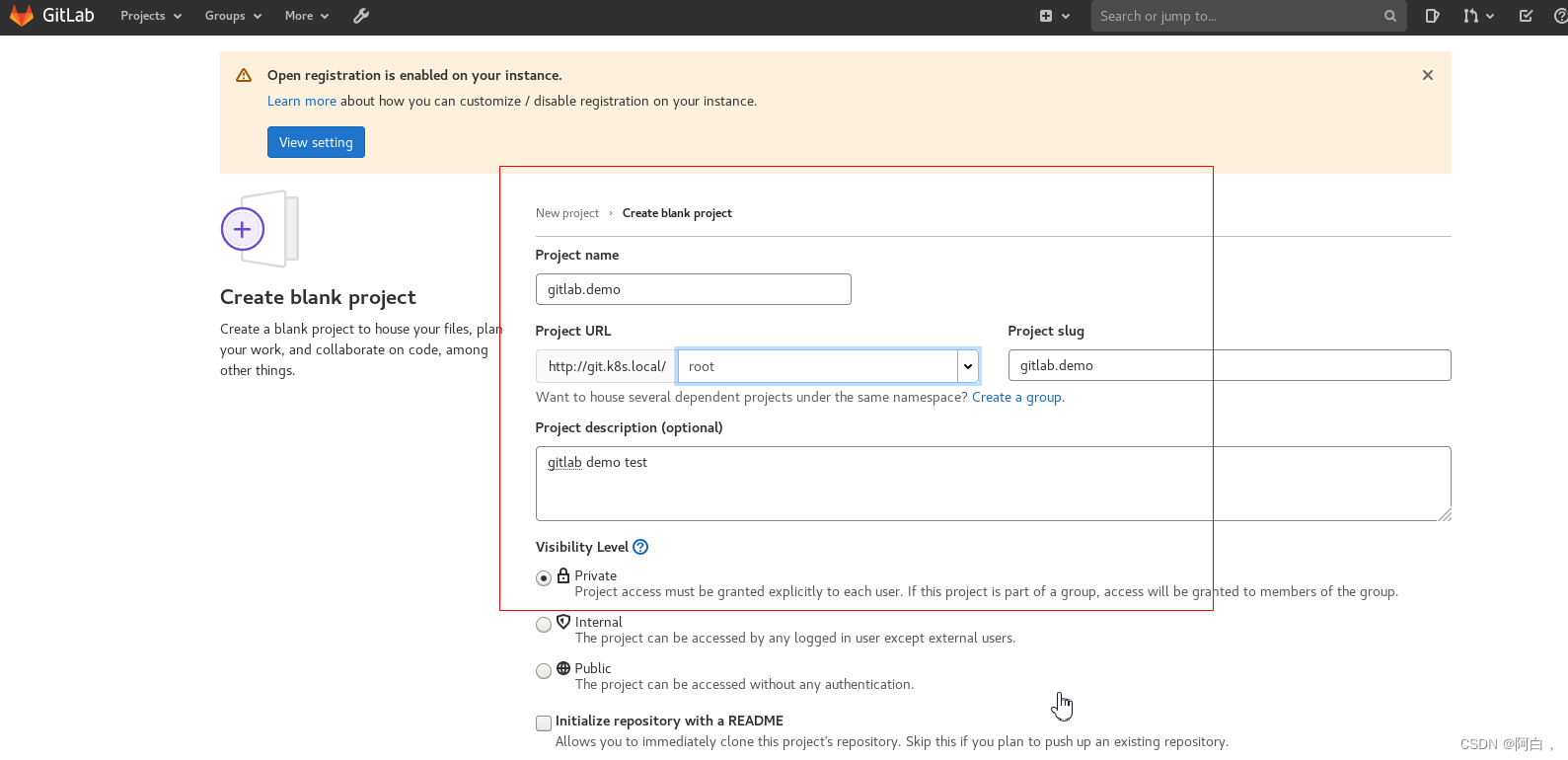Follow the Create a group link
Screen dimensions: 1568x760
pyautogui.click(x=1017, y=397)
